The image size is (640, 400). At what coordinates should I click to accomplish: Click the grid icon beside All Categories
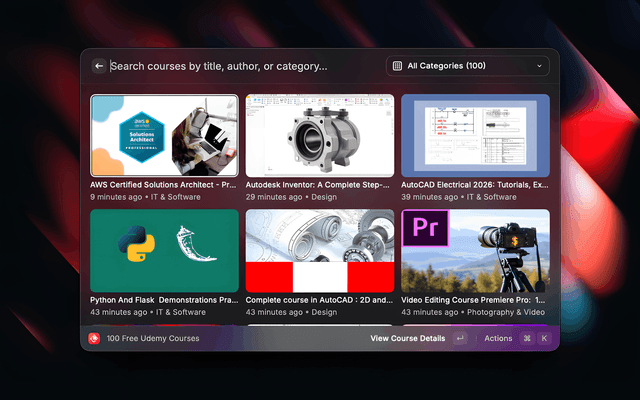(397, 66)
